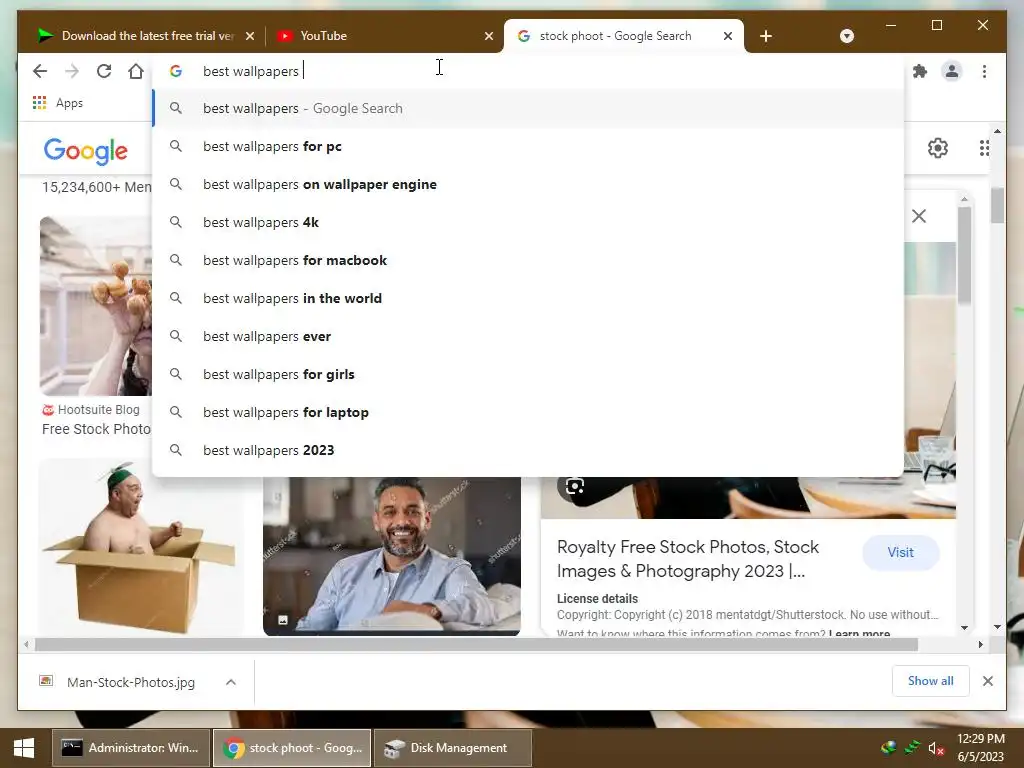This screenshot has width=1024, height=768.
Task: Reload the current page
Action: tap(104, 71)
